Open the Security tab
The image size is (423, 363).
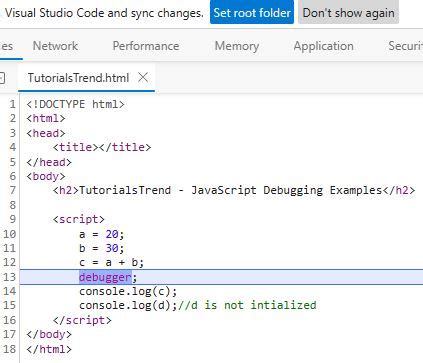405,46
